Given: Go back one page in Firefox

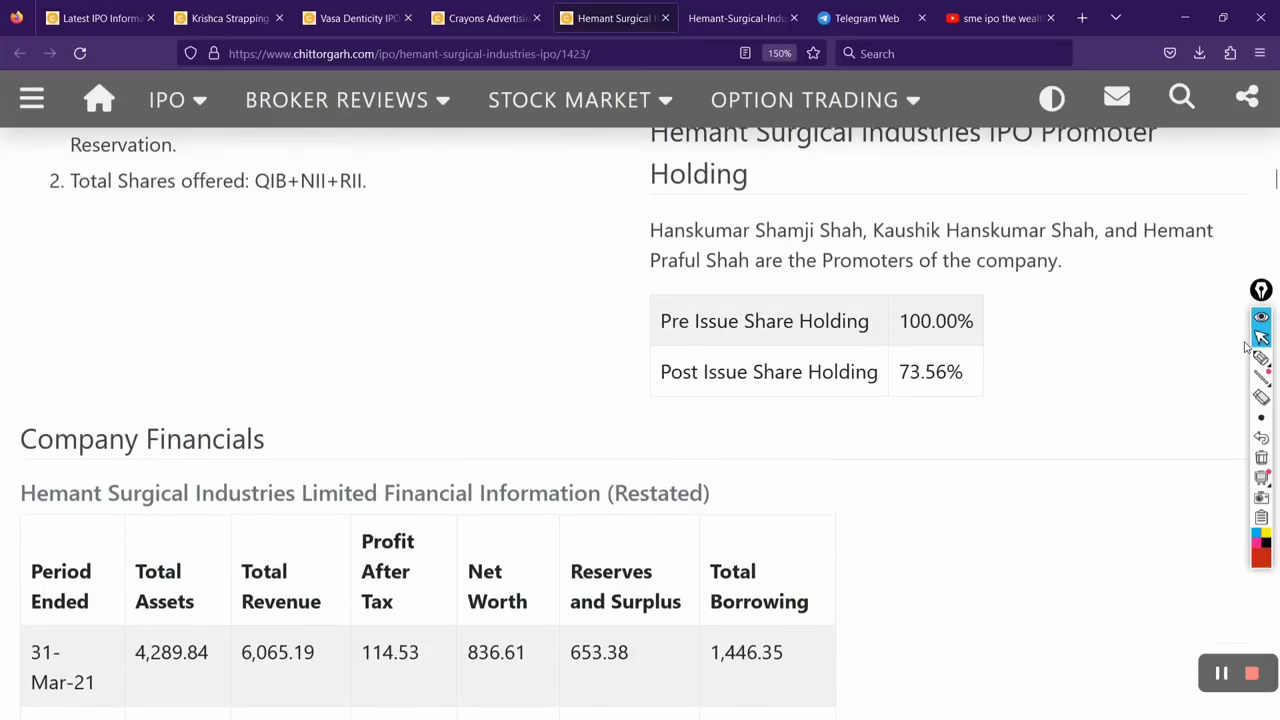Looking at the screenshot, I should pos(20,53).
